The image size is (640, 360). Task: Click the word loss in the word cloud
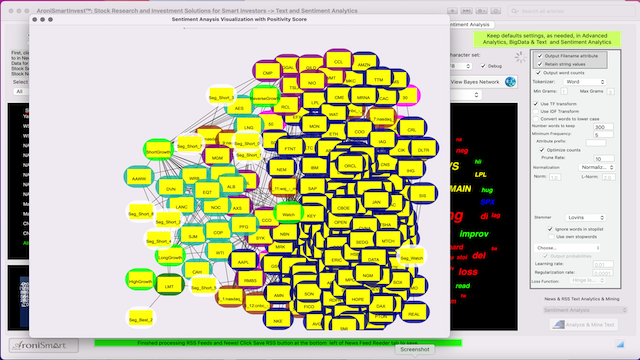click(x=468, y=271)
